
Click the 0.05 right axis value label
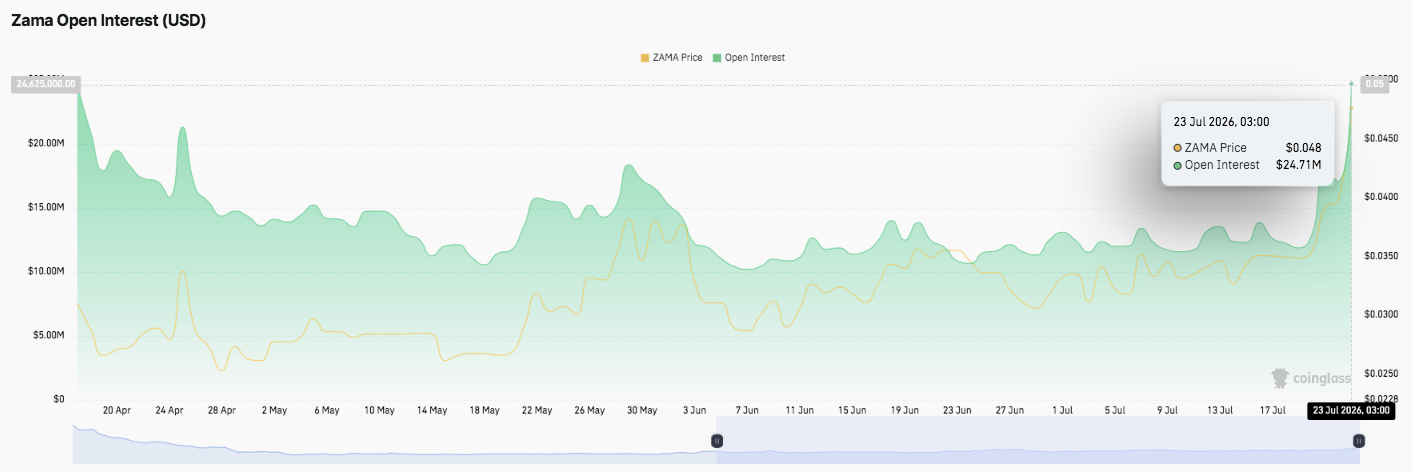pyautogui.click(x=1376, y=85)
